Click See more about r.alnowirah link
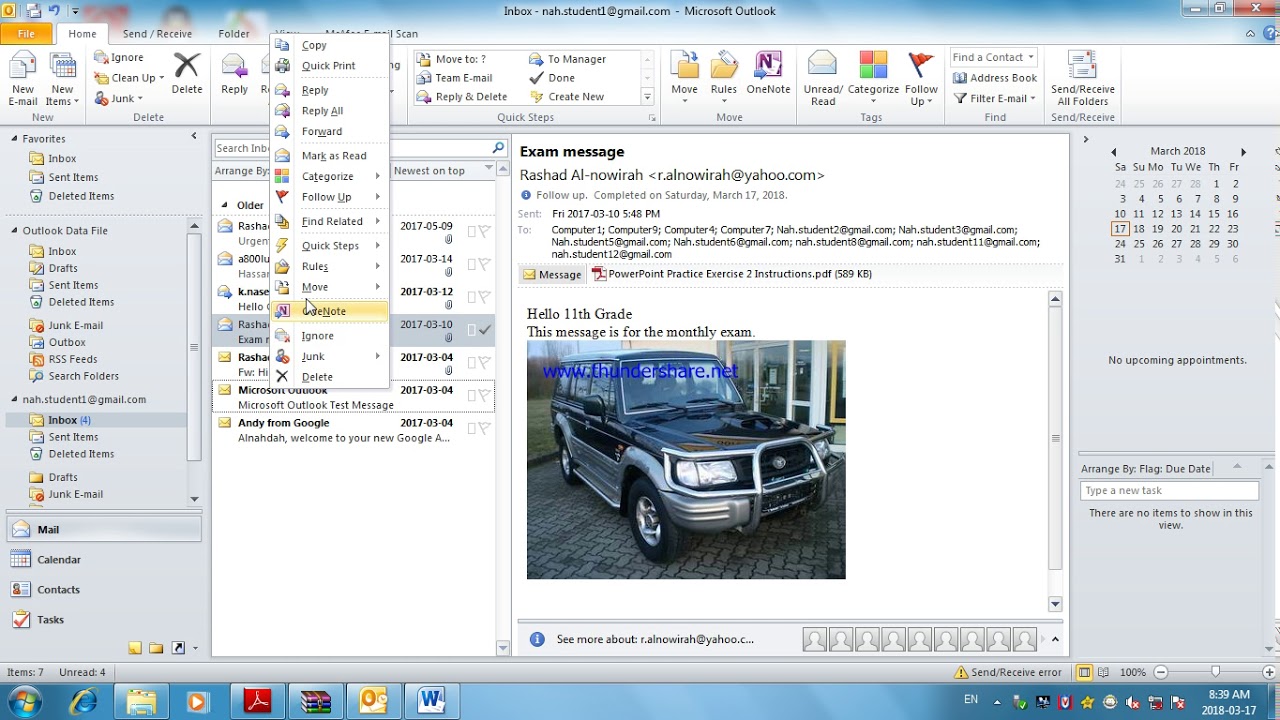 655,639
